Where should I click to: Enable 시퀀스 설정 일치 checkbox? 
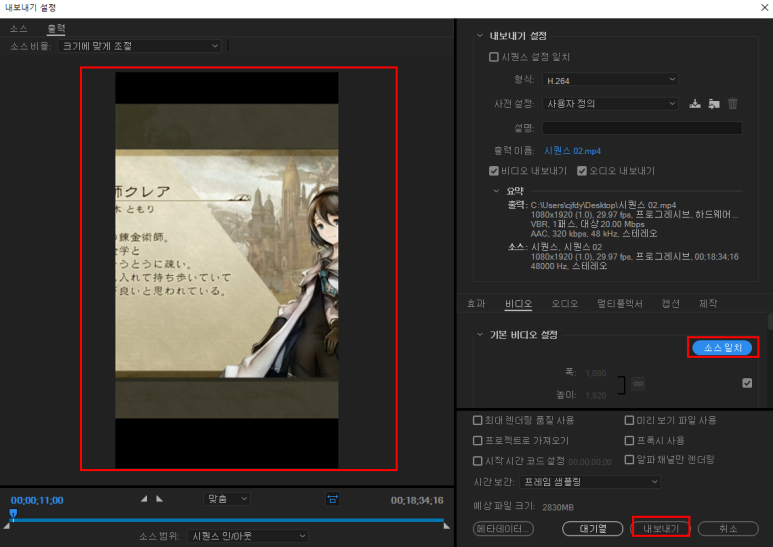pyautogui.click(x=493, y=57)
